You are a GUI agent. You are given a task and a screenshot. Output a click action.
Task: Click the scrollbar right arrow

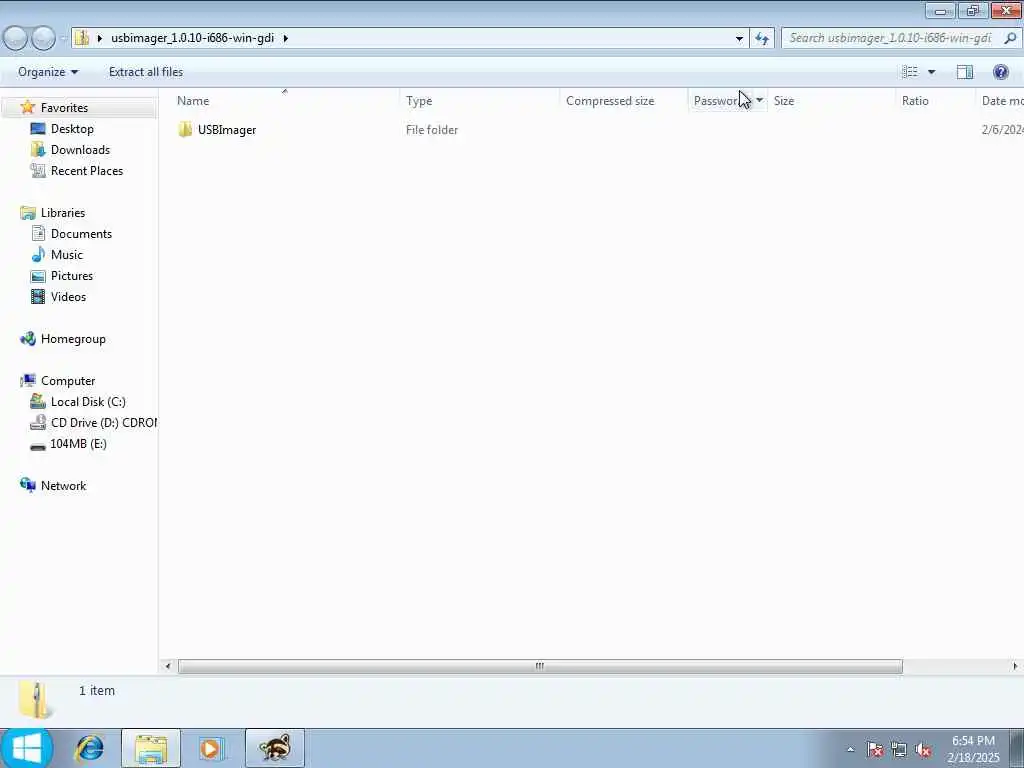coord(1015,666)
